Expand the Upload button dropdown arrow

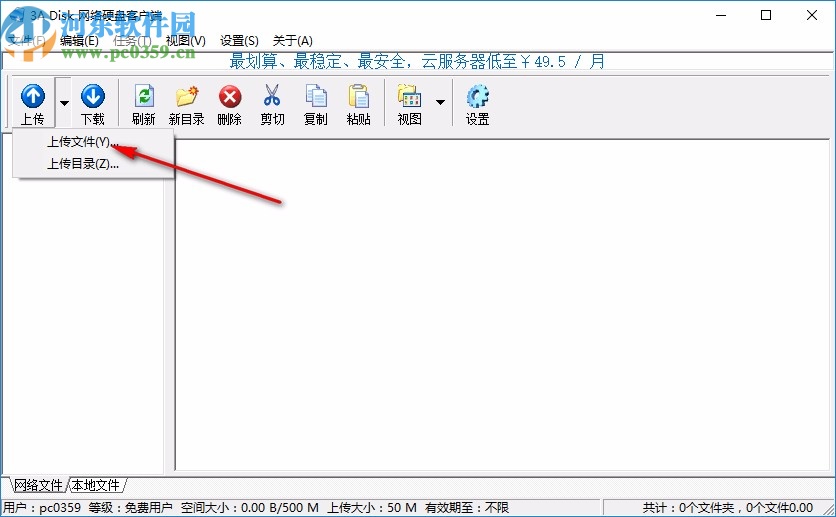64,103
